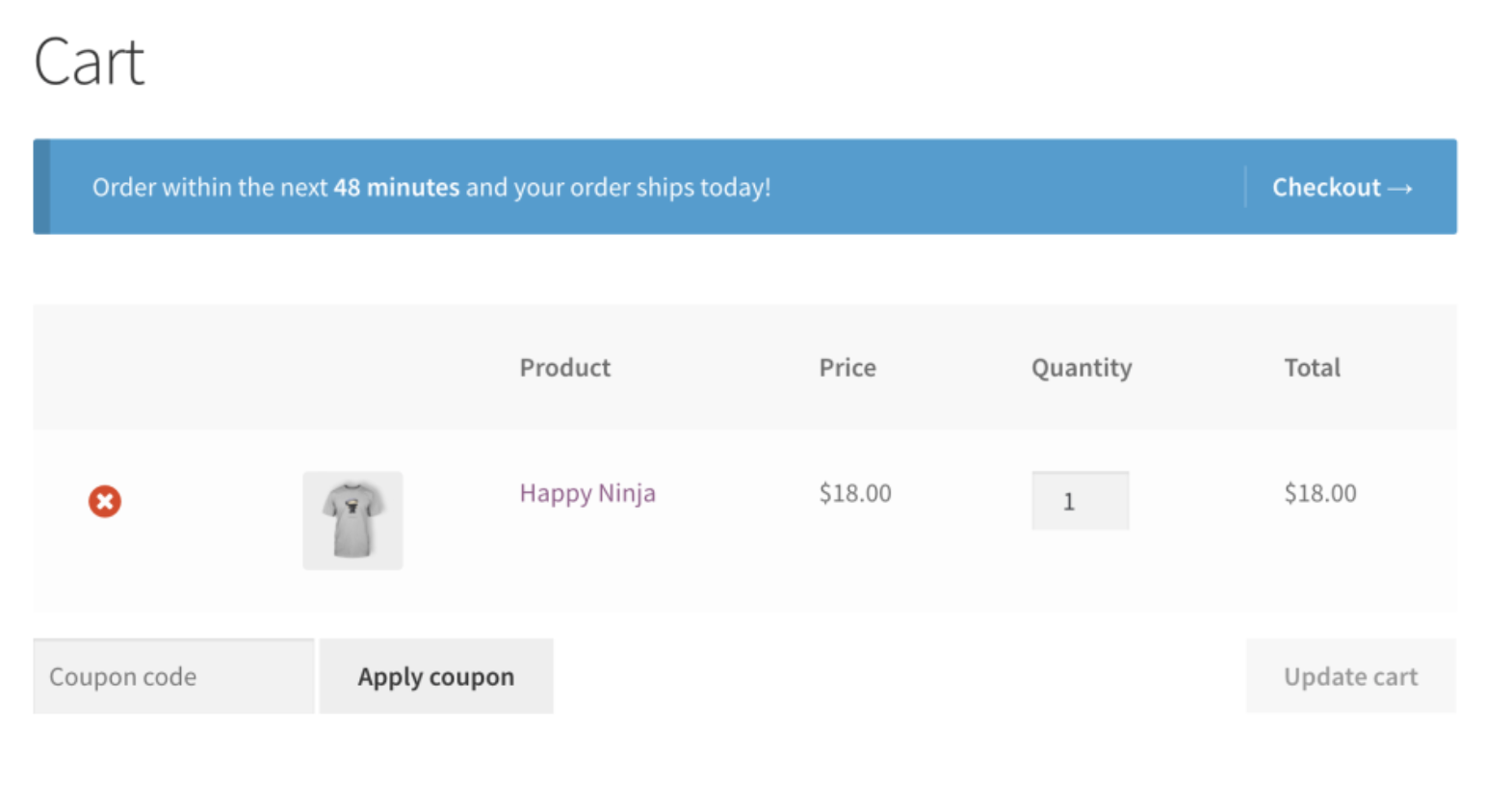Viewport: 1512px width, 811px height.
Task: Click the dark blue stripe on banner edge
Action: [41, 187]
